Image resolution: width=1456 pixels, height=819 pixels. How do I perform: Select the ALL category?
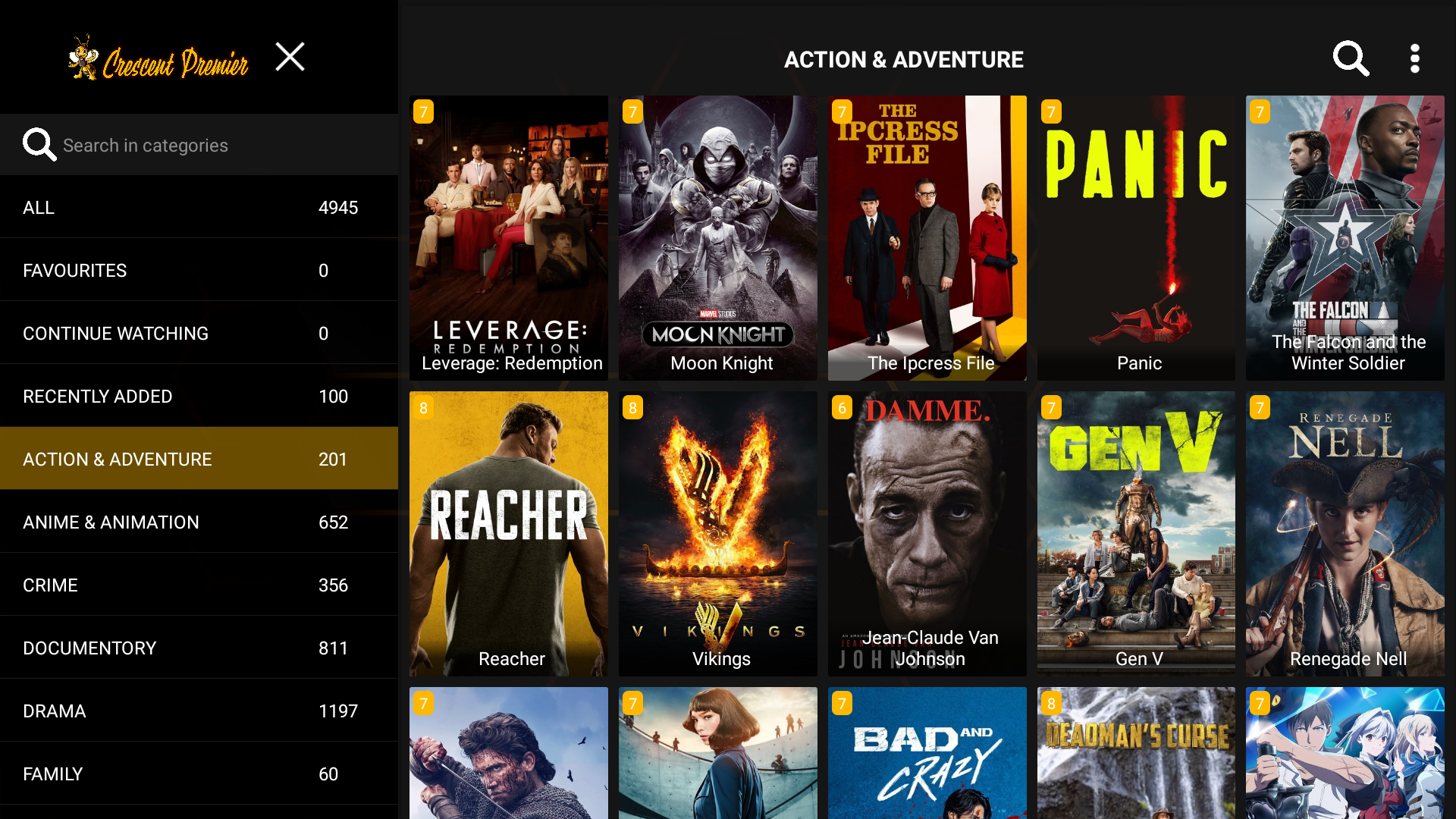[x=199, y=207]
